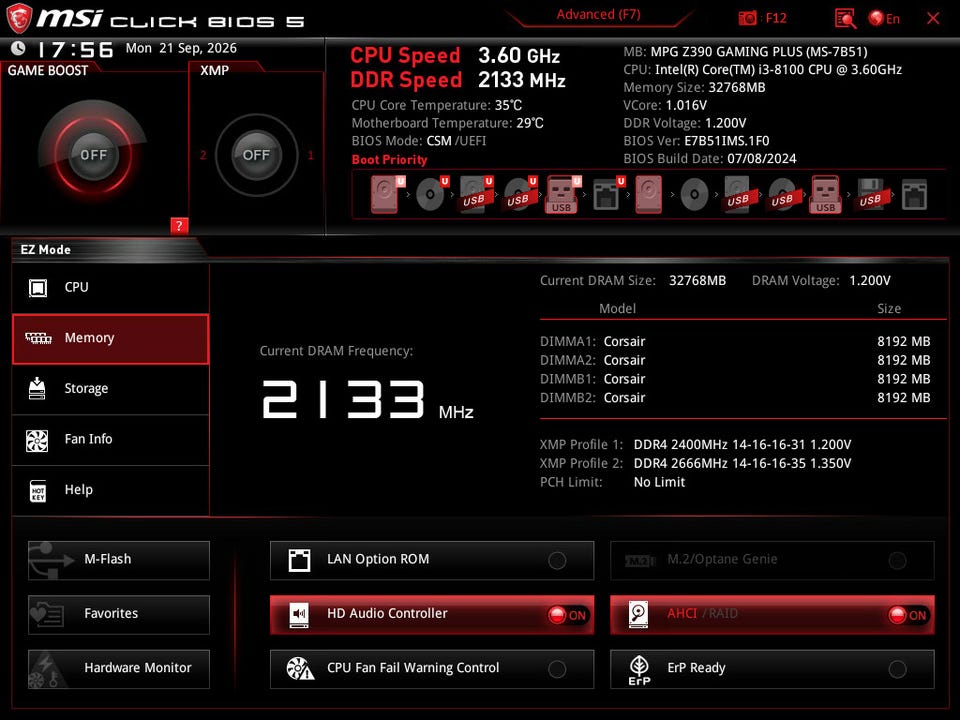Click the DIMMB2 Corsair row
Image resolution: width=960 pixels, height=720 pixels.
click(735, 398)
